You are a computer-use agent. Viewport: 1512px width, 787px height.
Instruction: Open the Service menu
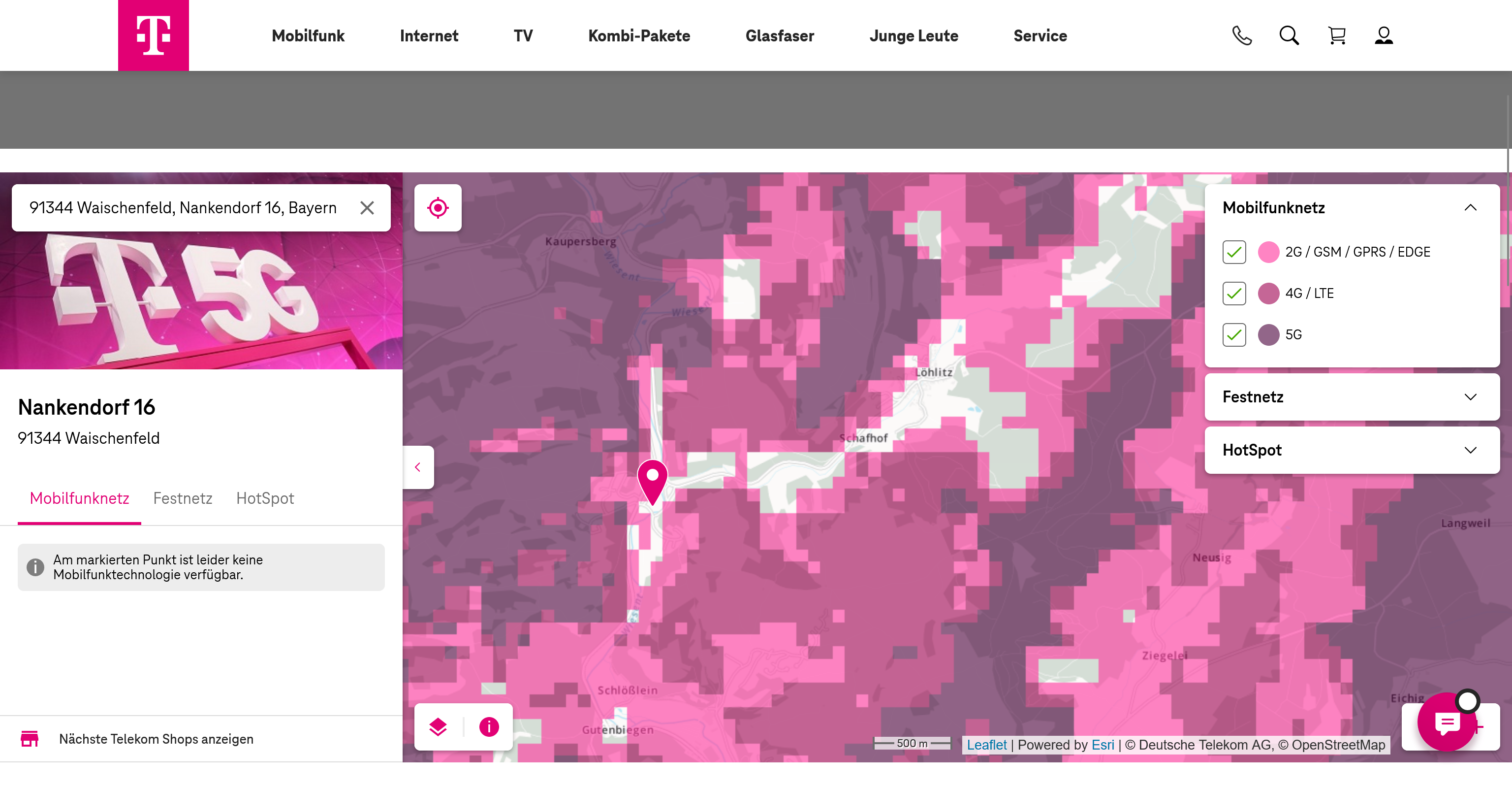(x=1040, y=36)
